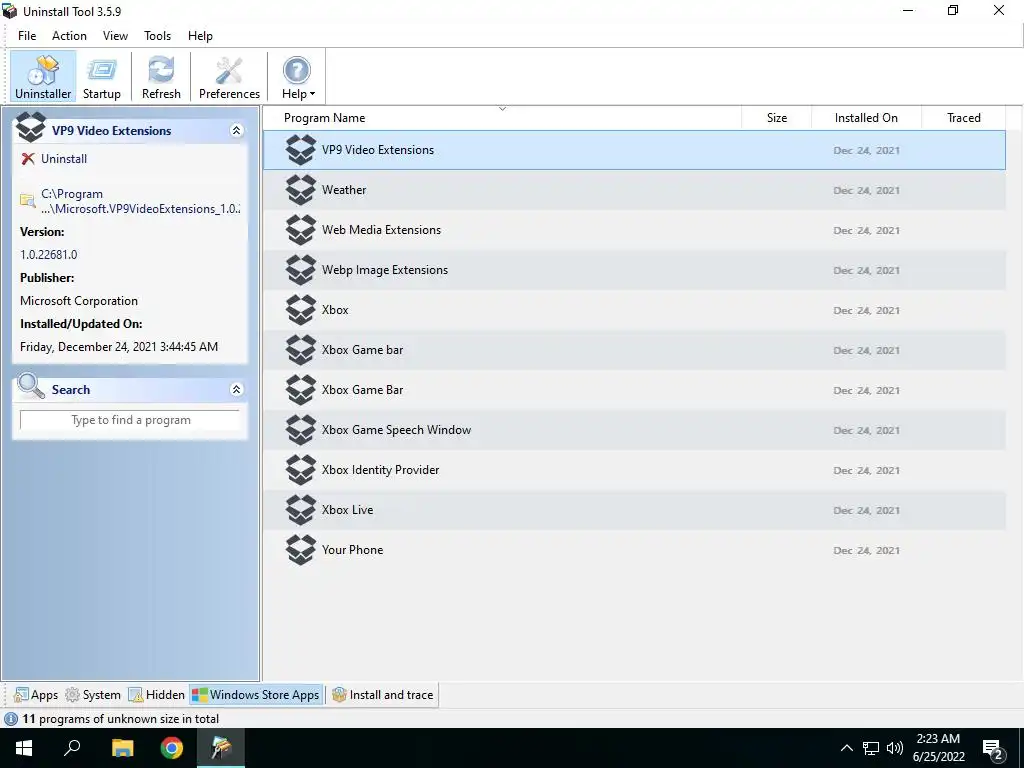This screenshot has width=1024, height=768.
Task: Click the Your Phone package icon
Action: [301, 550]
